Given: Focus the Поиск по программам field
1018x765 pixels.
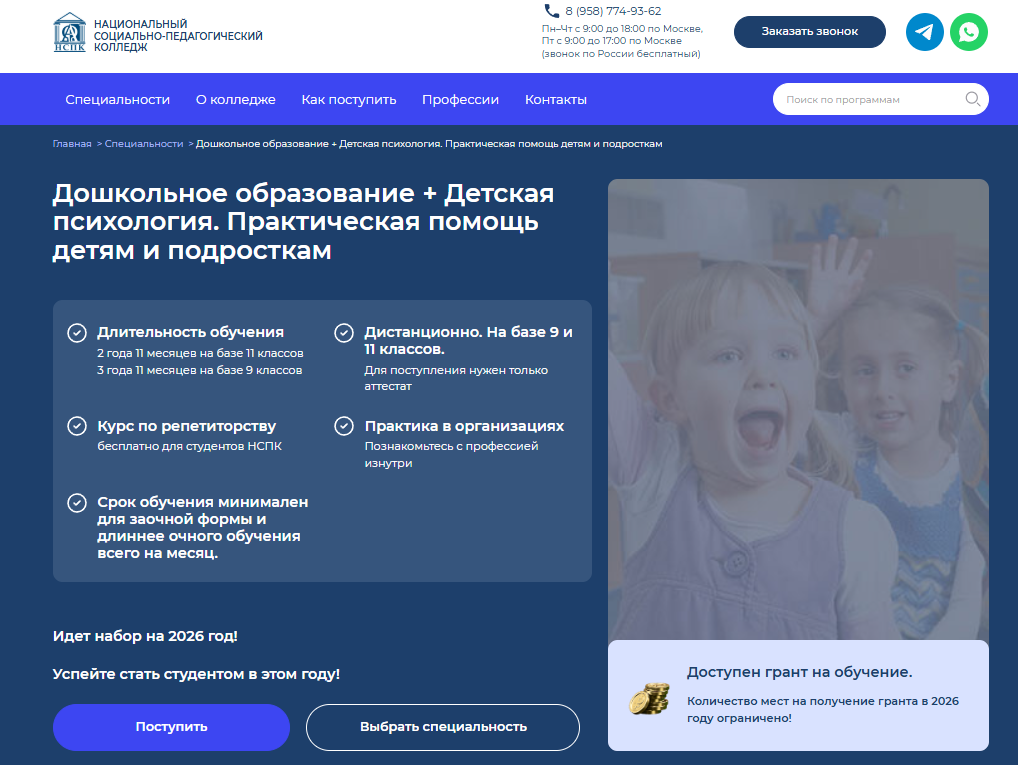Looking at the screenshot, I should [870, 99].
